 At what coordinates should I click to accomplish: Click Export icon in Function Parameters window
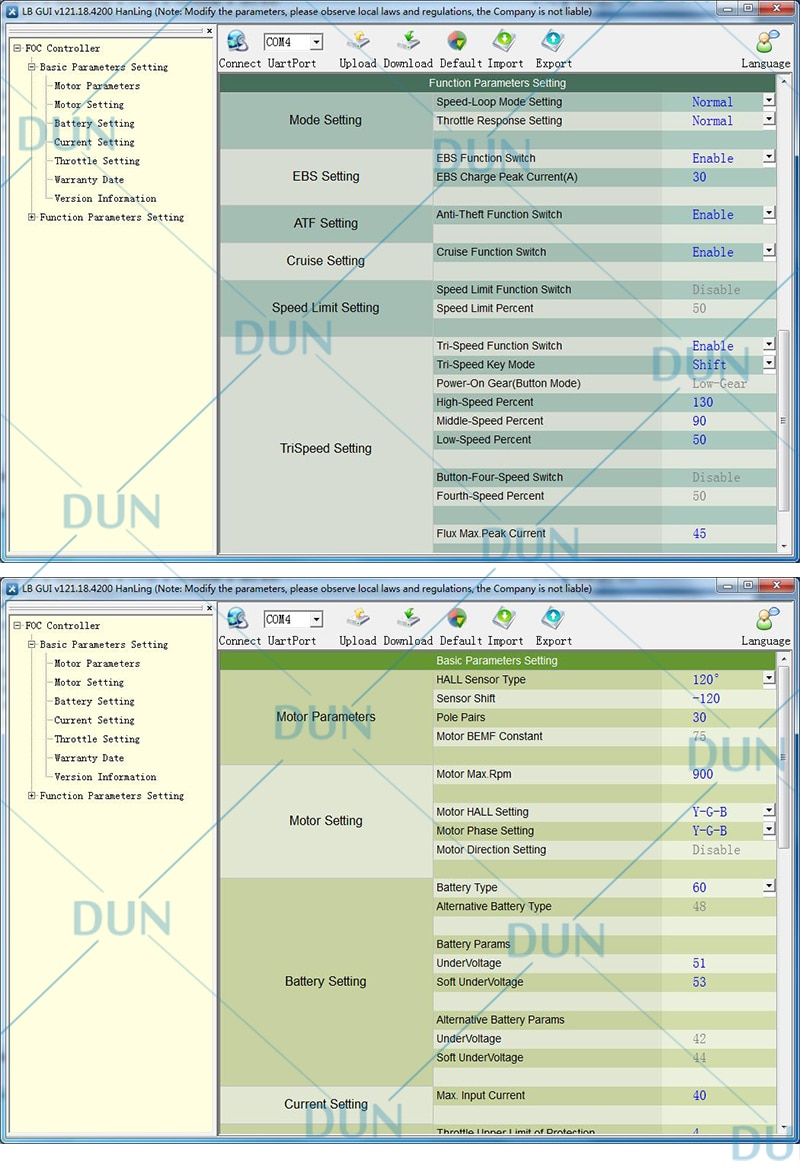[x=553, y=42]
